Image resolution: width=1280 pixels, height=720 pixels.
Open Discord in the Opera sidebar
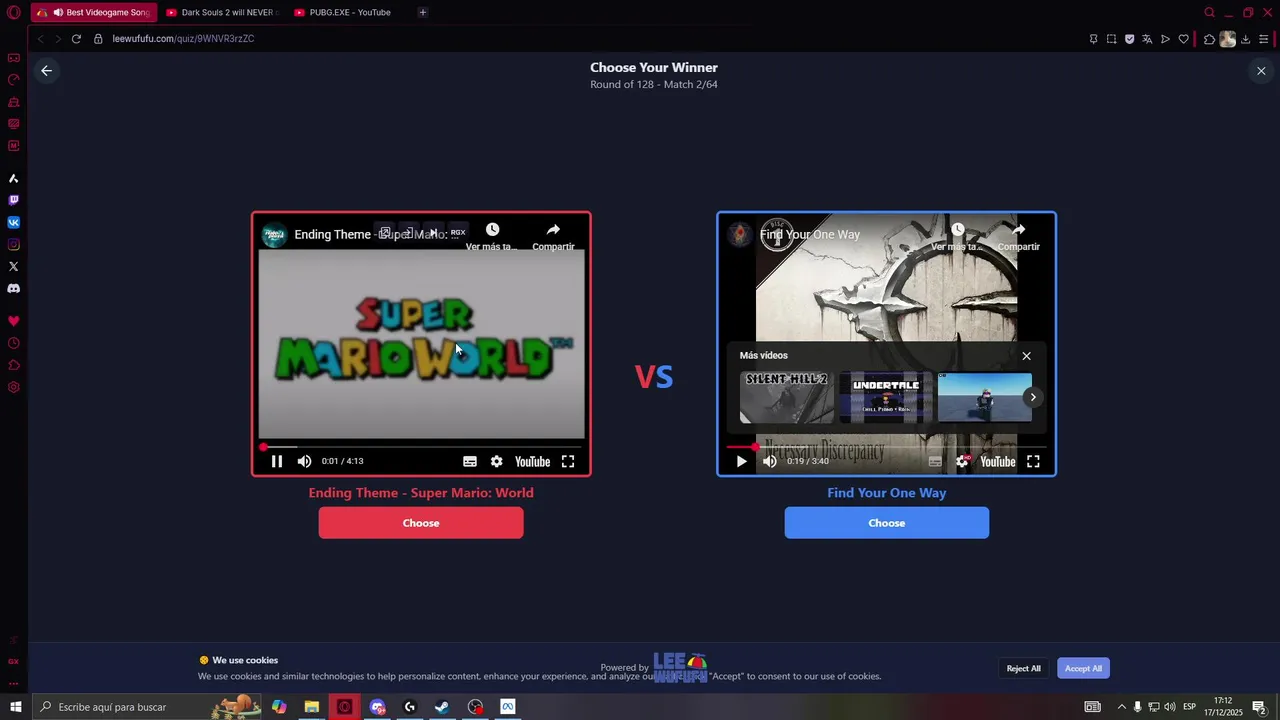tap(14, 289)
